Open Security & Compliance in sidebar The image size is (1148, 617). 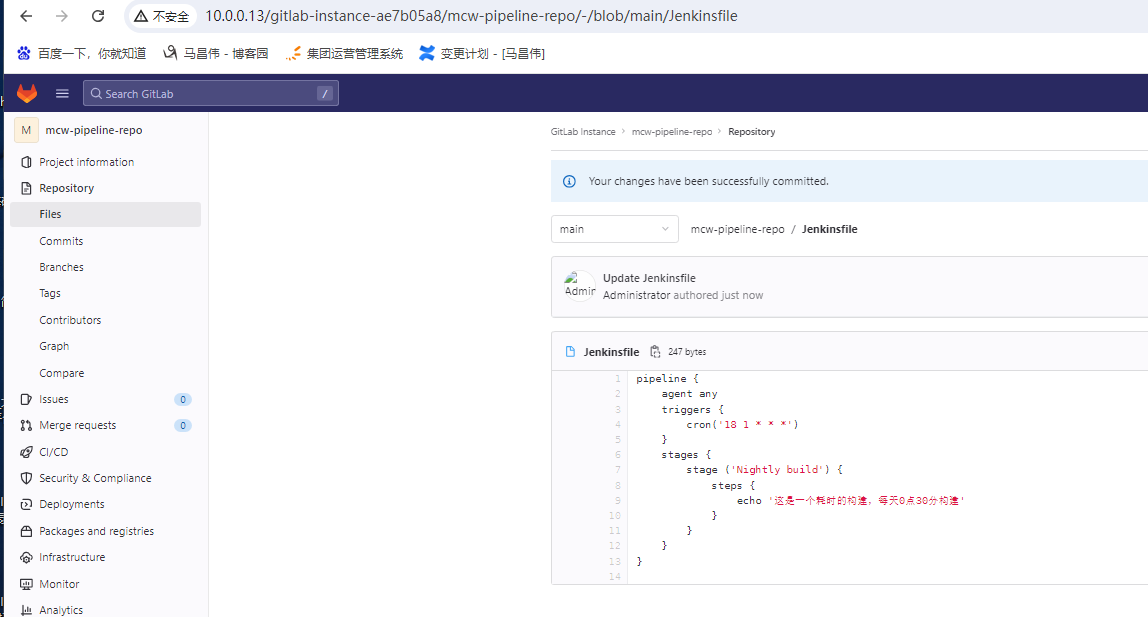(x=95, y=478)
